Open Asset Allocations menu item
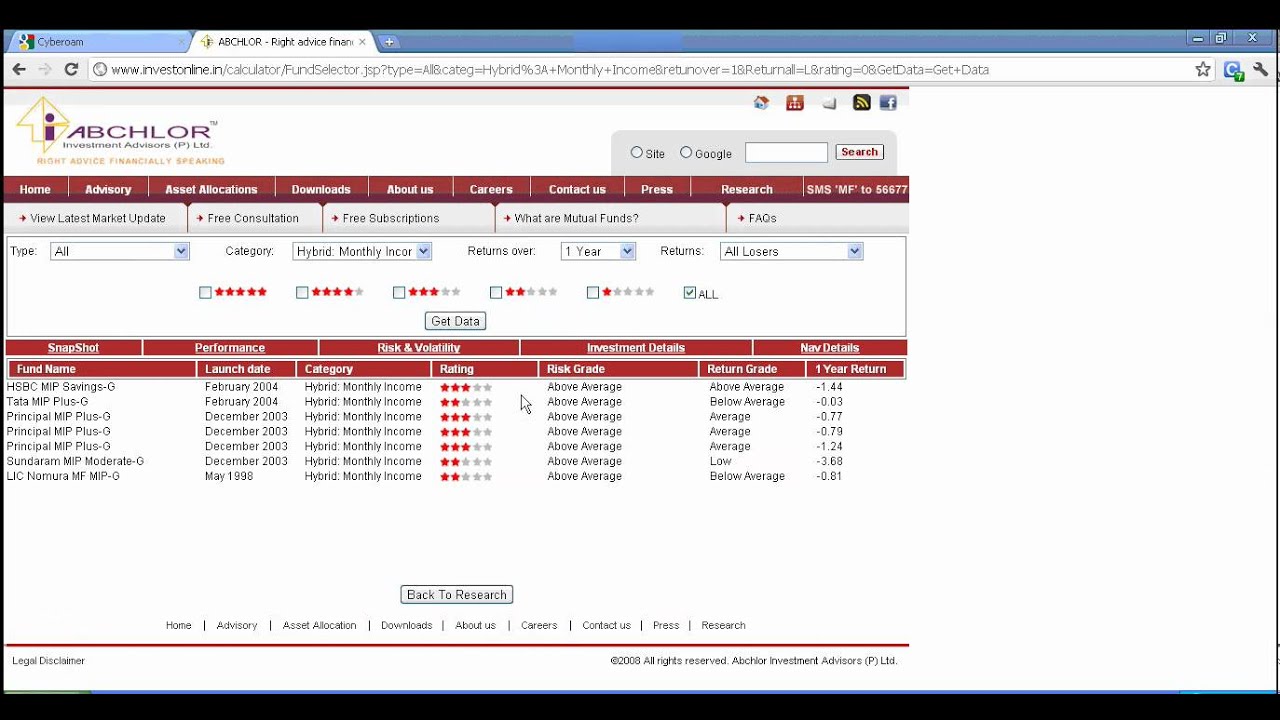The image size is (1280, 720). coord(211,189)
